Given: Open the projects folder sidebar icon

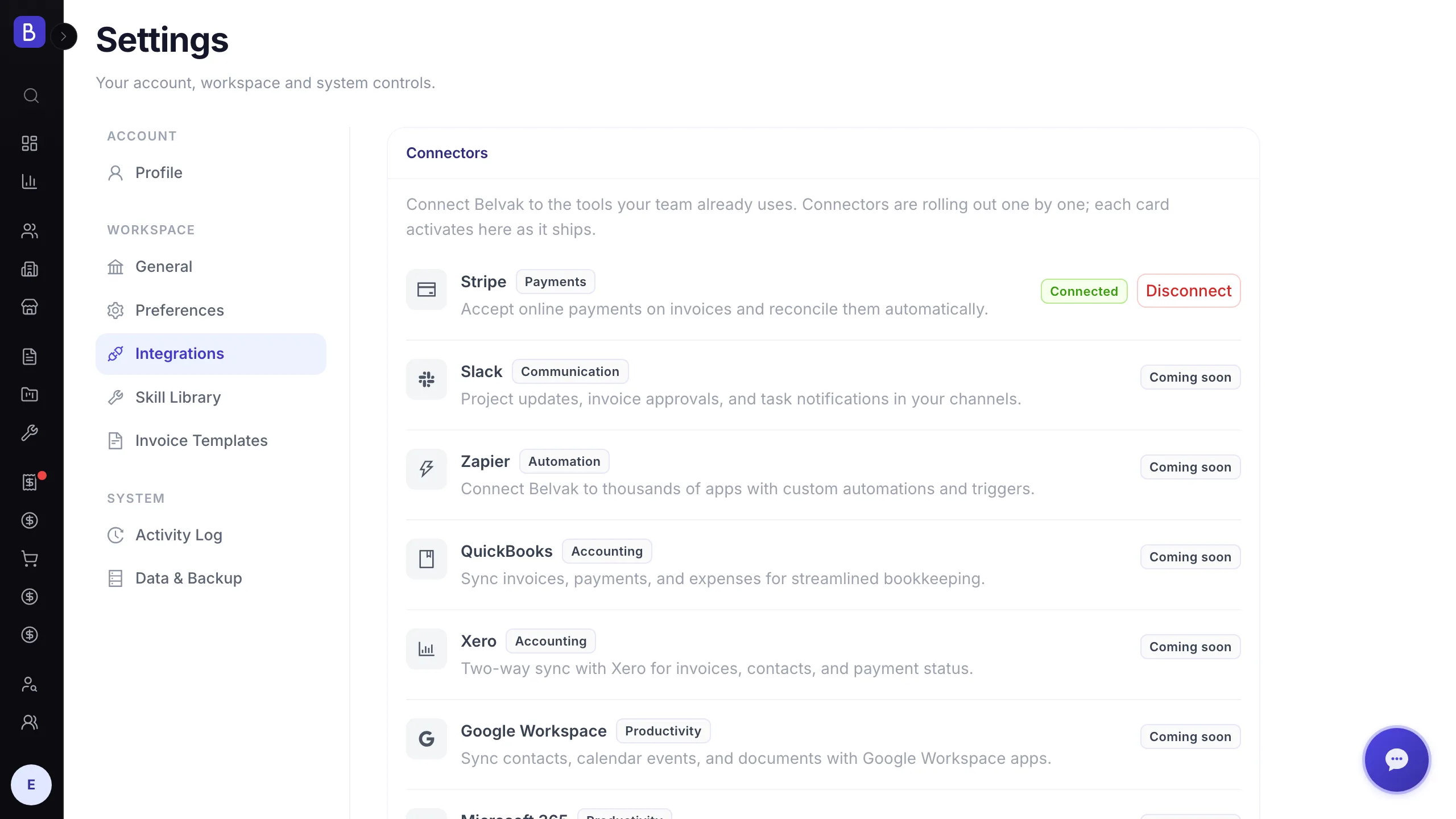Looking at the screenshot, I should 30,395.
